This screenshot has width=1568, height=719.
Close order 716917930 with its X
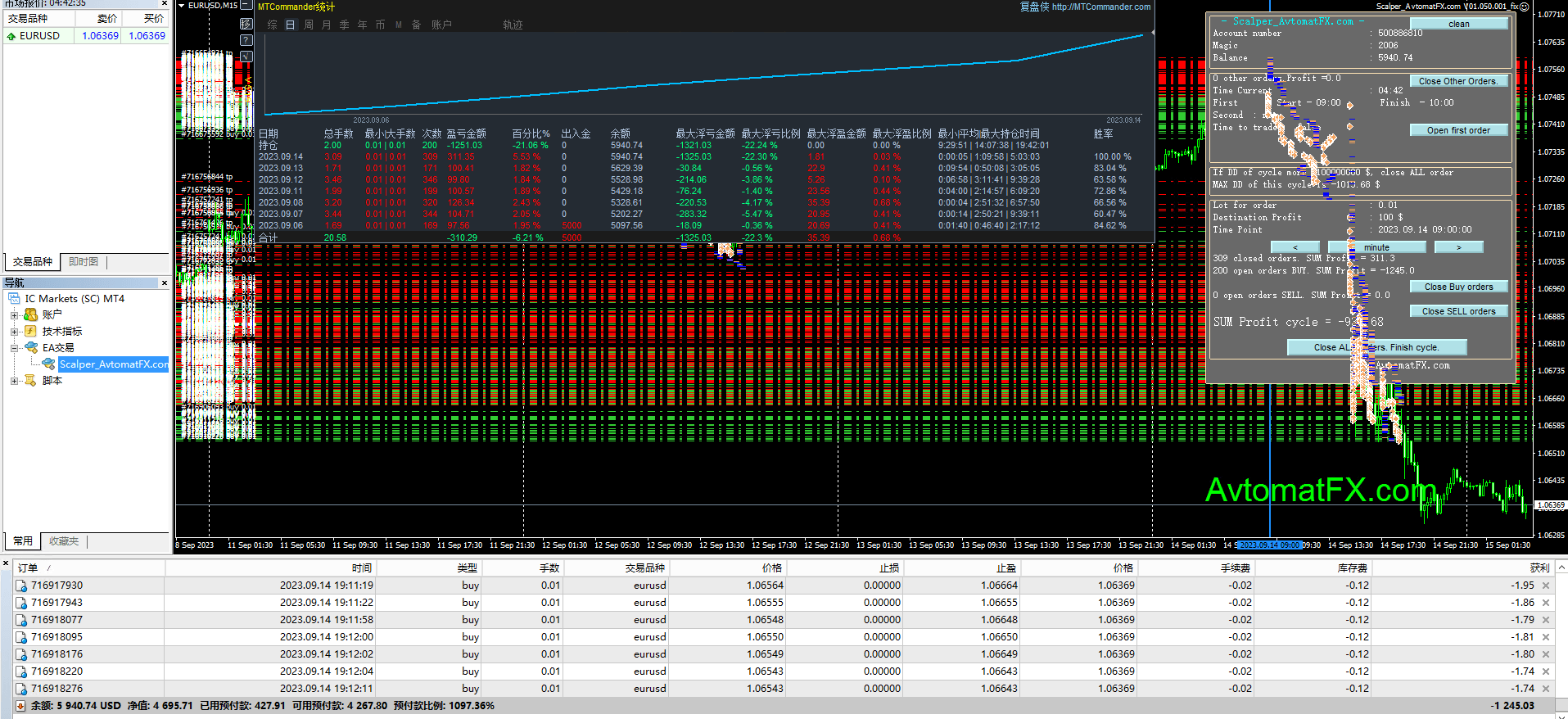click(x=1546, y=586)
